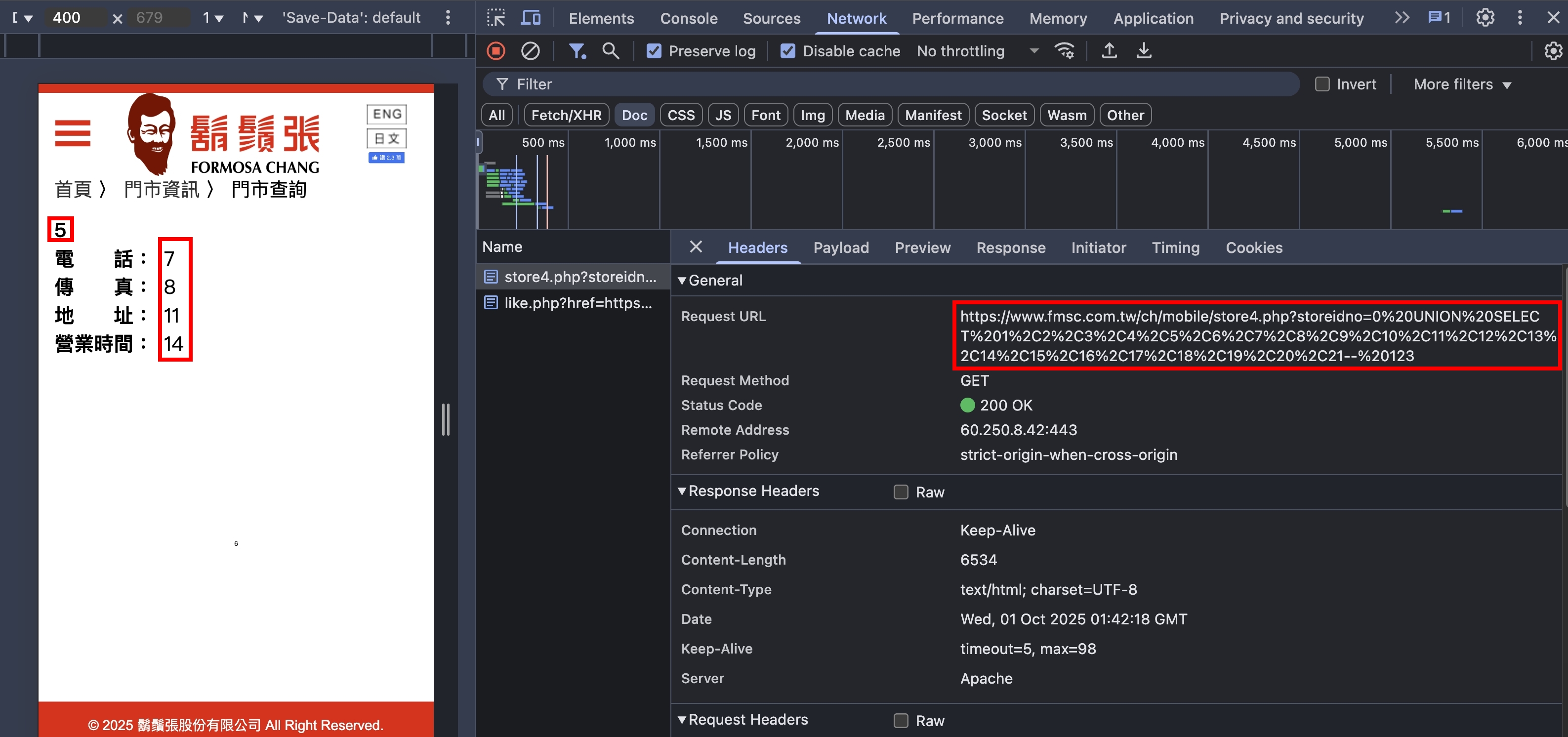
Task: Select the Other type filter
Action: tap(1125, 115)
